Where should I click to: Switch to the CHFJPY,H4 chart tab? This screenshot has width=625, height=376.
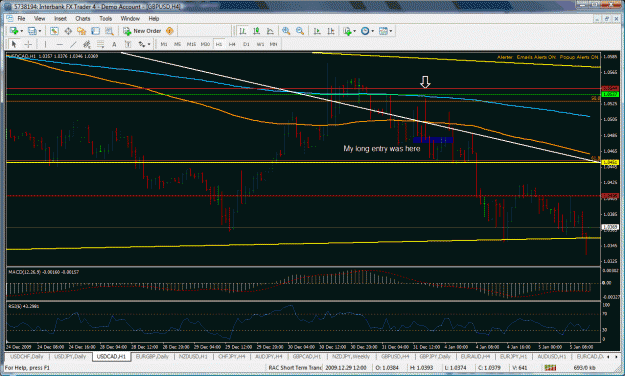tap(232, 356)
